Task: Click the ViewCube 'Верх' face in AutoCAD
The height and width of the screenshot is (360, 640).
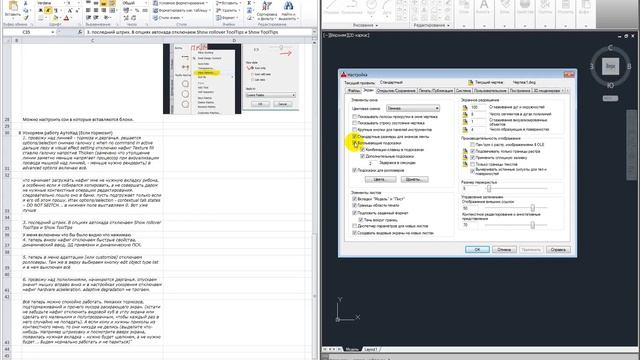Action: [610, 66]
